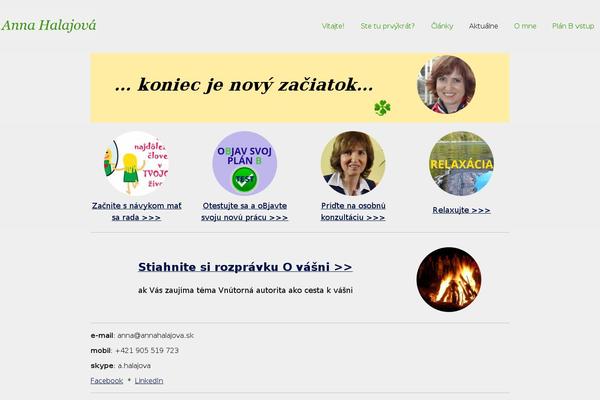This screenshot has width=600, height=400.
Task: Click Stiahnite si rozprávku O vášni link
Action: (x=245, y=267)
